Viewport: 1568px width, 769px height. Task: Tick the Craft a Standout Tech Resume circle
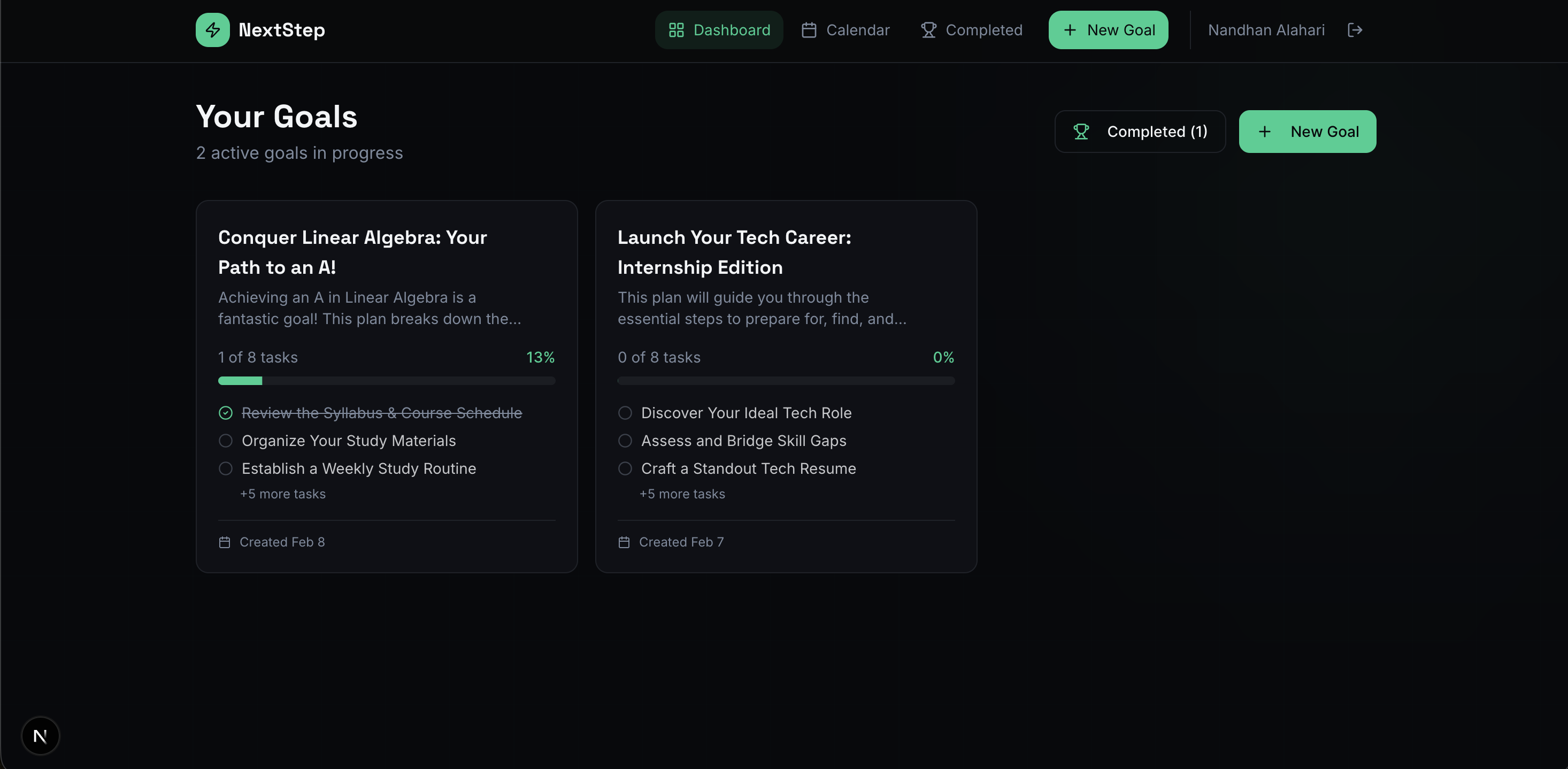click(625, 469)
